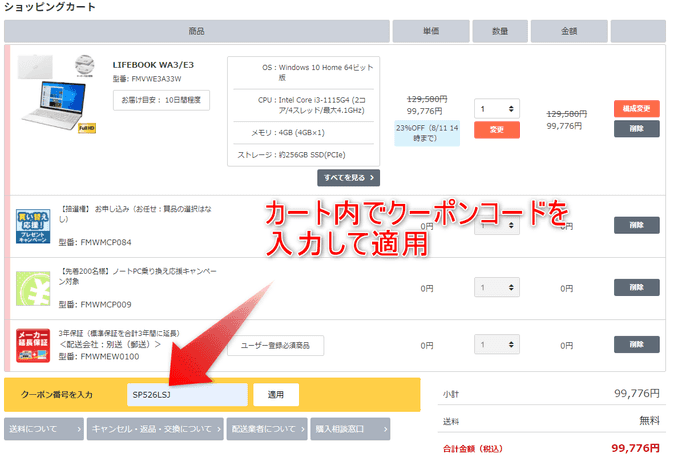Click the maker extended warranty icon
This screenshot has width=678, height=455.
point(32,345)
